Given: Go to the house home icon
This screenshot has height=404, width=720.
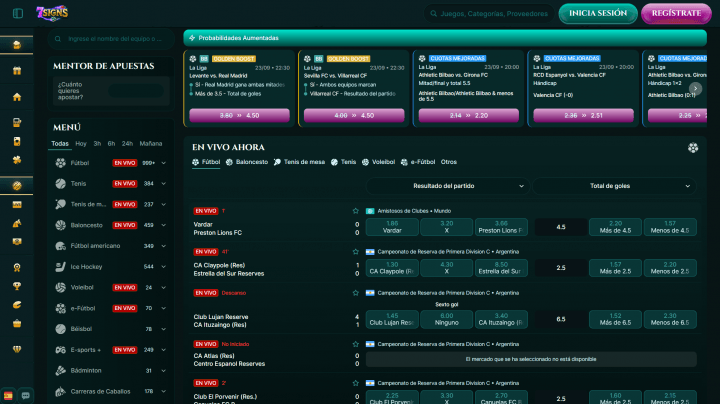Looking at the screenshot, I should pyautogui.click(x=17, y=97).
